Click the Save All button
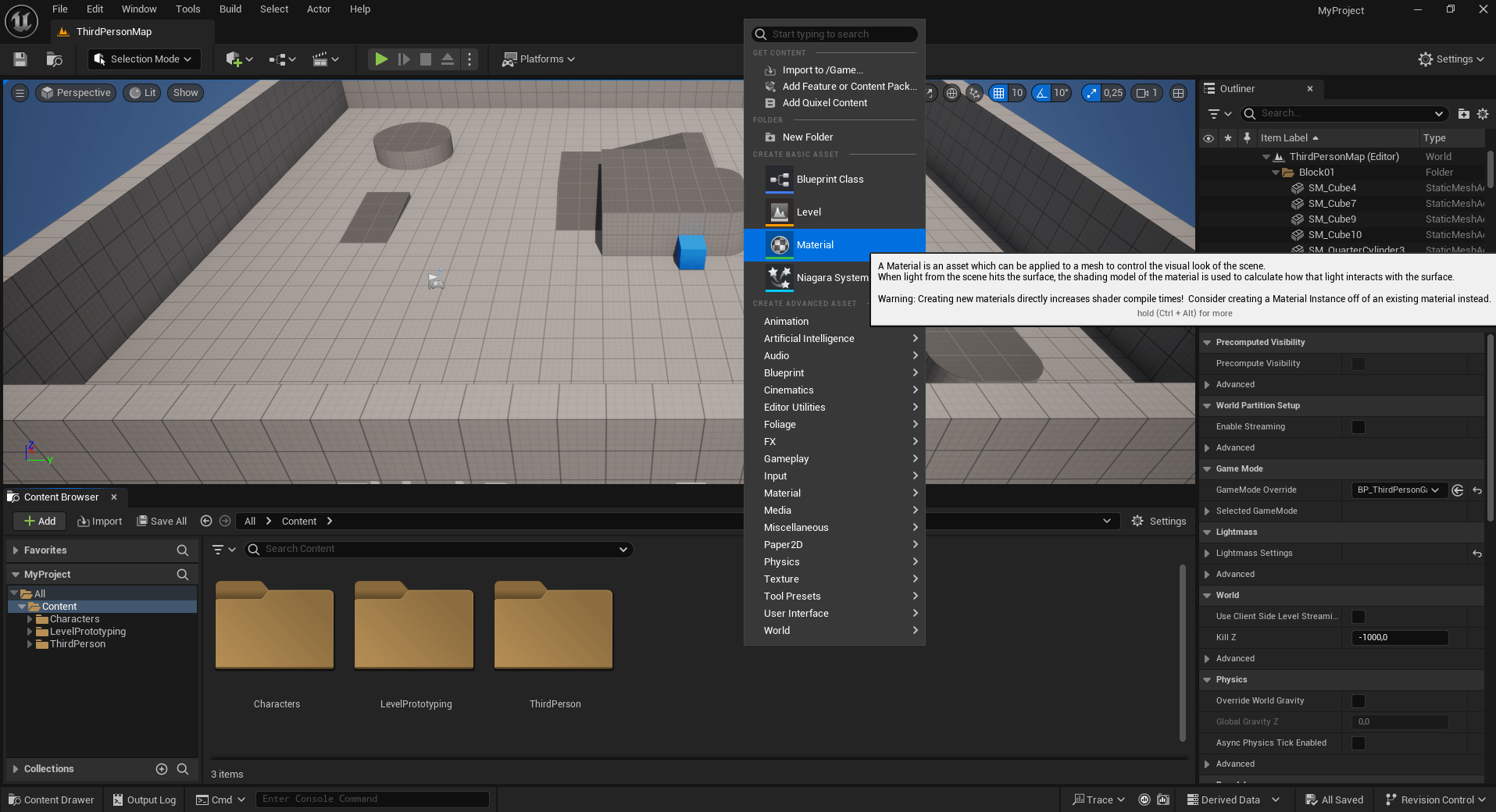Image resolution: width=1496 pixels, height=812 pixels. (162, 522)
